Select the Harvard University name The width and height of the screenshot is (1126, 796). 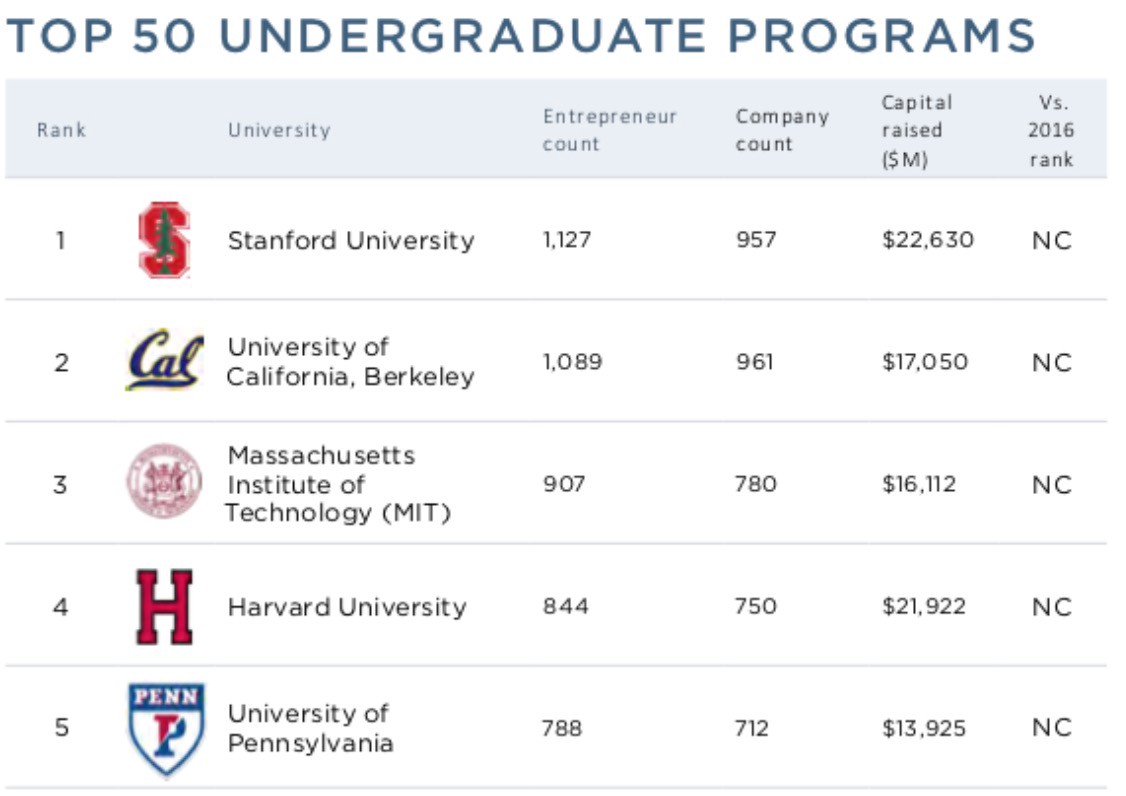pyautogui.click(x=346, y=607)
